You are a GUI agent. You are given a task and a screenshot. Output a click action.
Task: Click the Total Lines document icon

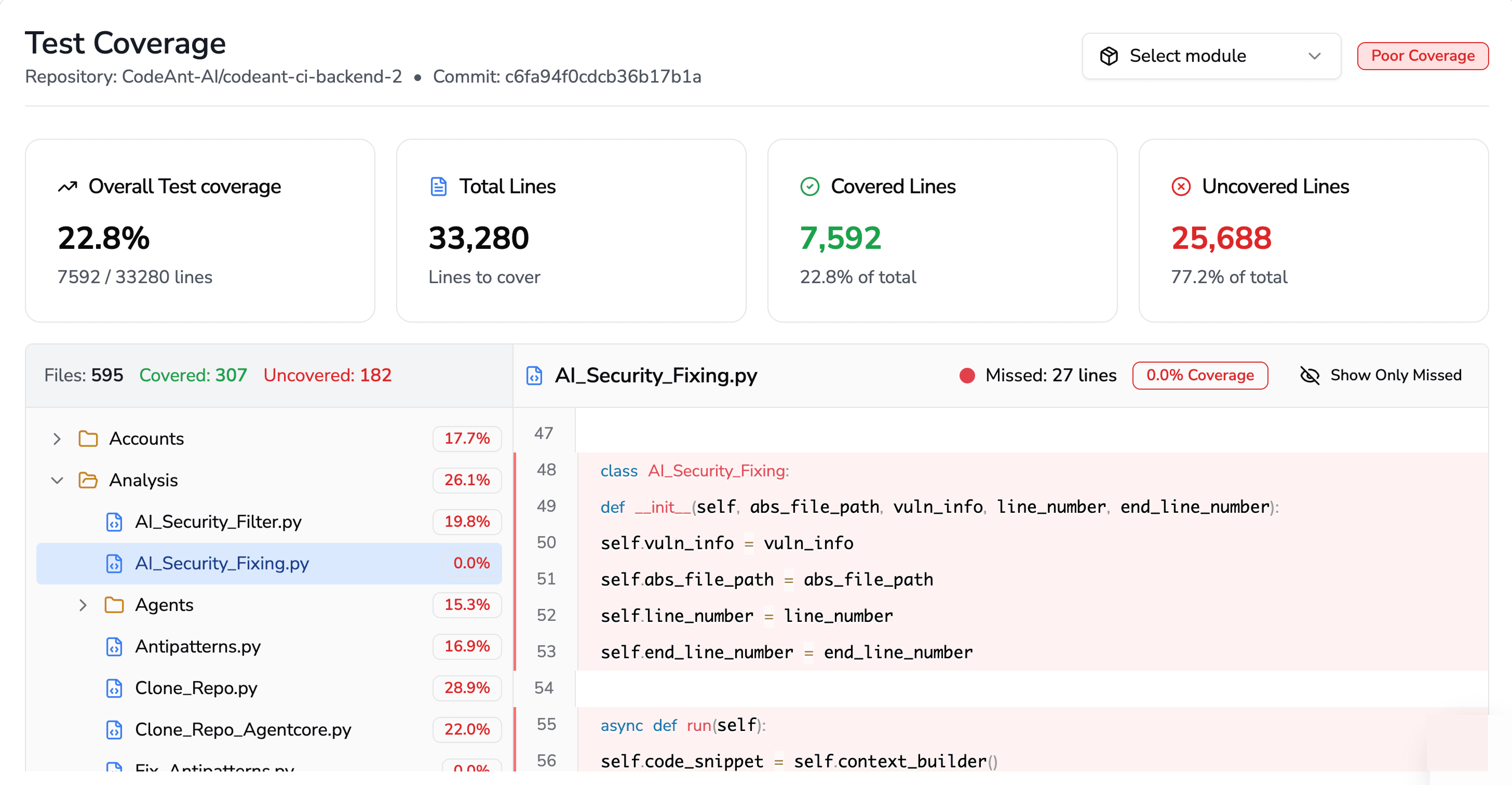pos(438,187)
